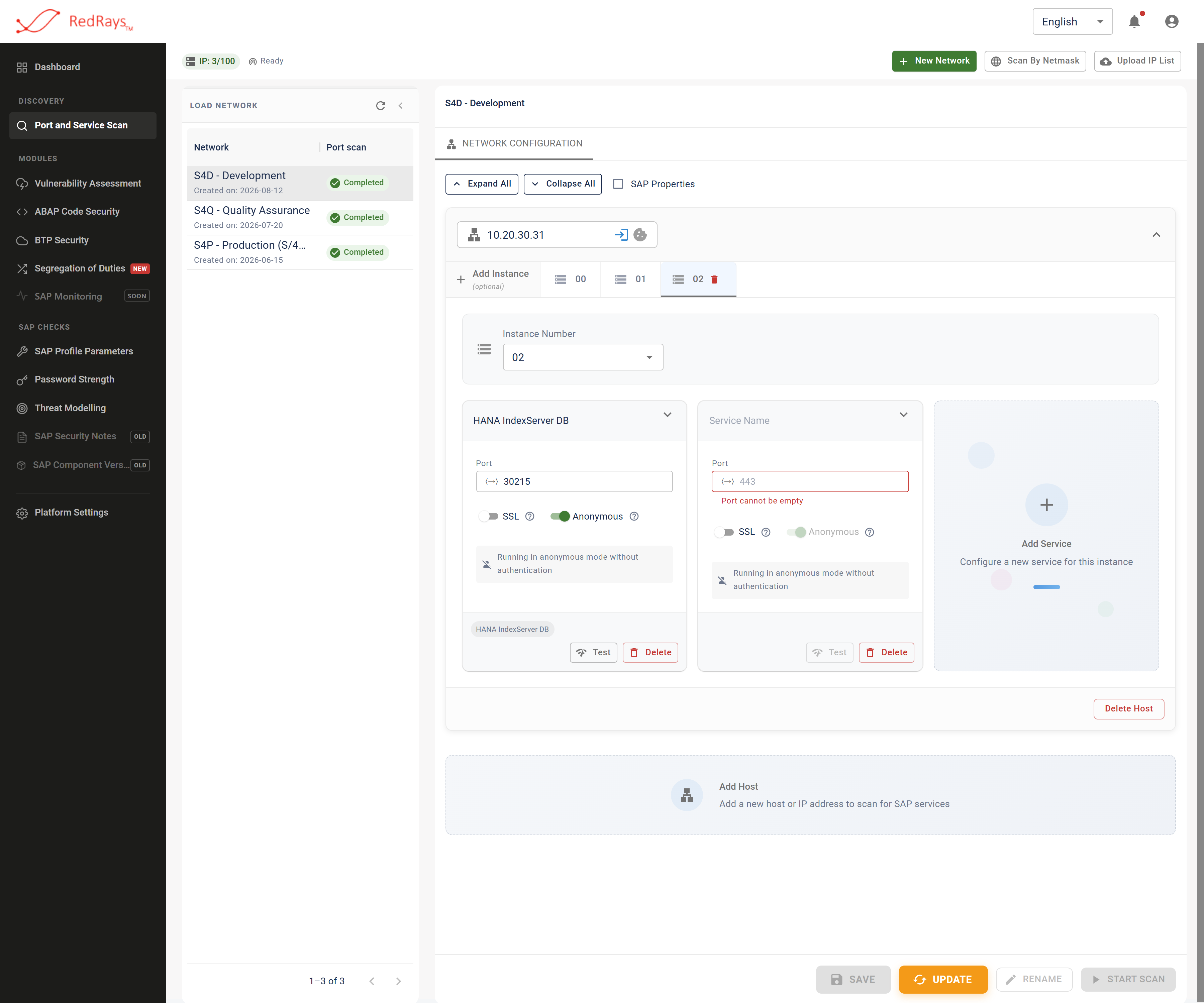Viewport: 1204px width, 1003px height.
Task: Click the plus icon to Add Service
Action: [1046, 505]
